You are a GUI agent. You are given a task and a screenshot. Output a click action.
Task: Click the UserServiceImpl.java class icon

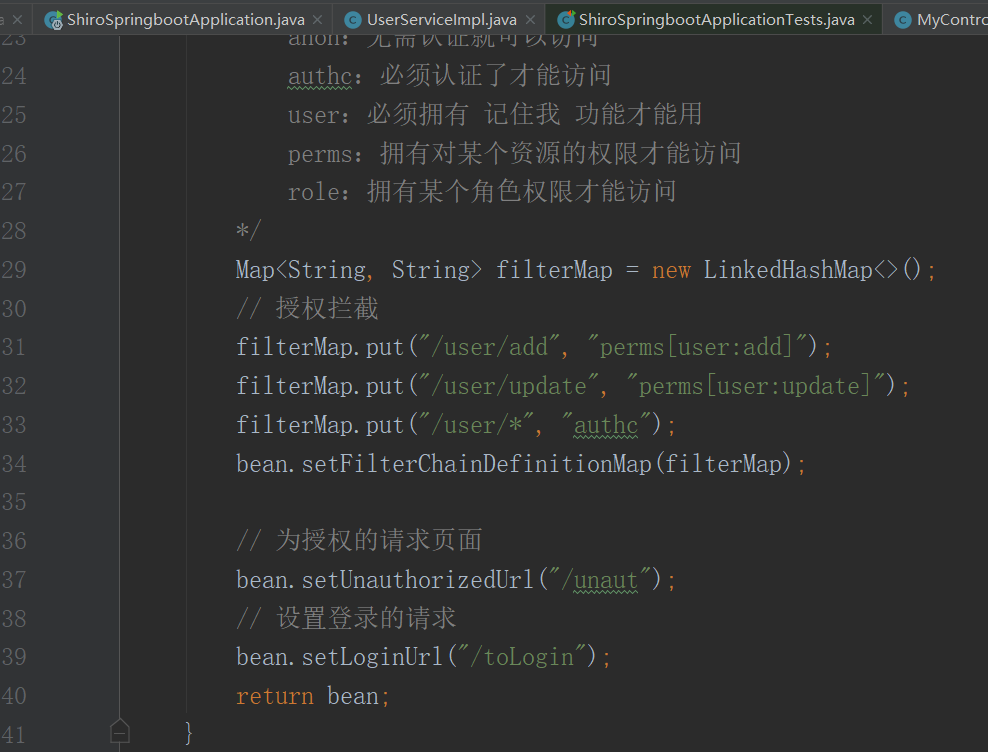pos(352,19)
